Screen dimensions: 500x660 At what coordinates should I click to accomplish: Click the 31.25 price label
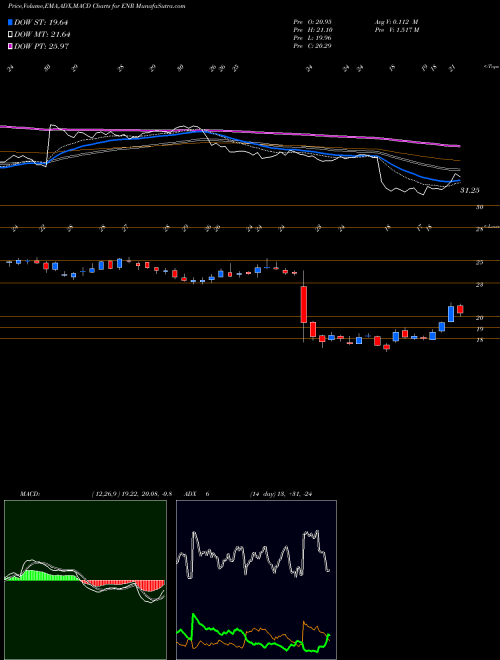[x=469, y=191]
